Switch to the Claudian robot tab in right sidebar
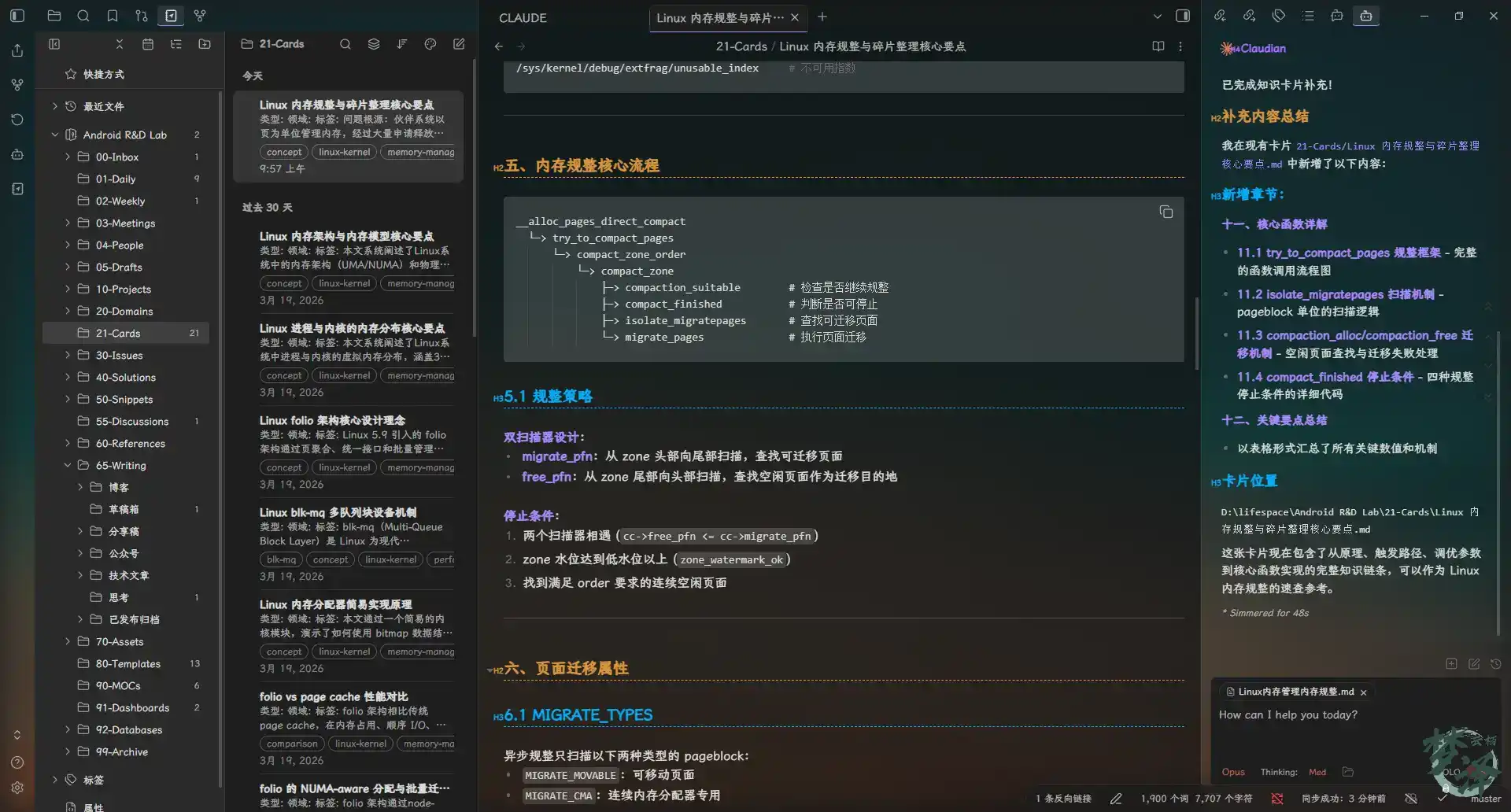The width and height of the screenshot is (1511, 812). click(x=1366, y=16)
